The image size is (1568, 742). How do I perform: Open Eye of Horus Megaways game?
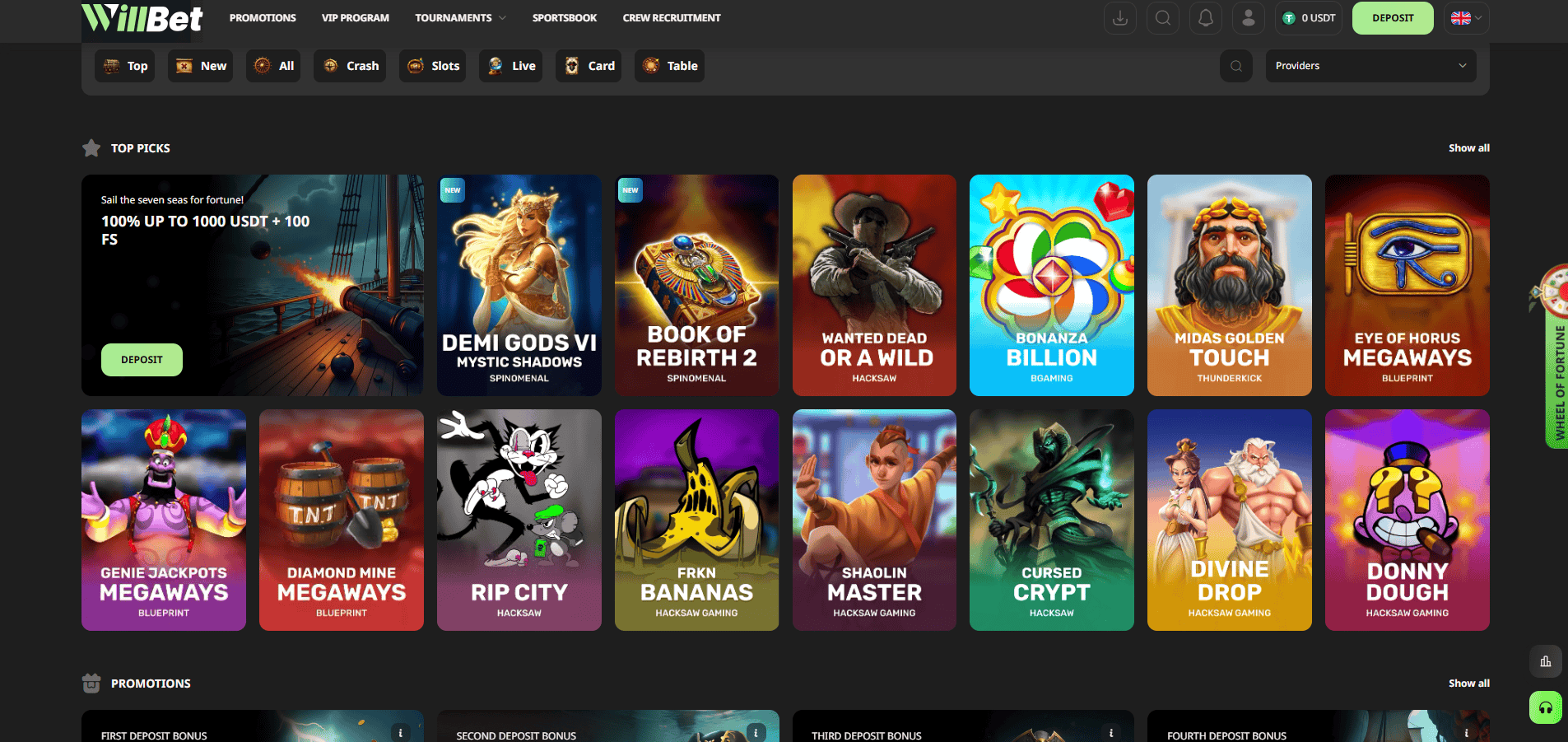tap(1407, 285)
